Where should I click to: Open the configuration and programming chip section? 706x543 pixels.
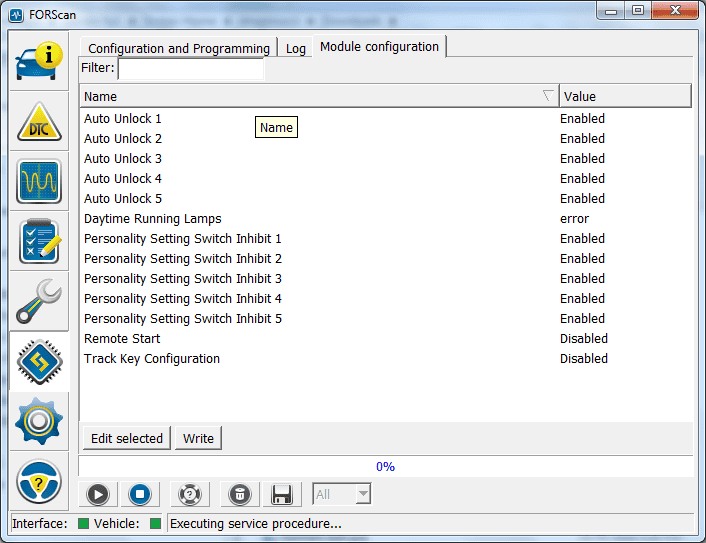[x=39, y=362]
